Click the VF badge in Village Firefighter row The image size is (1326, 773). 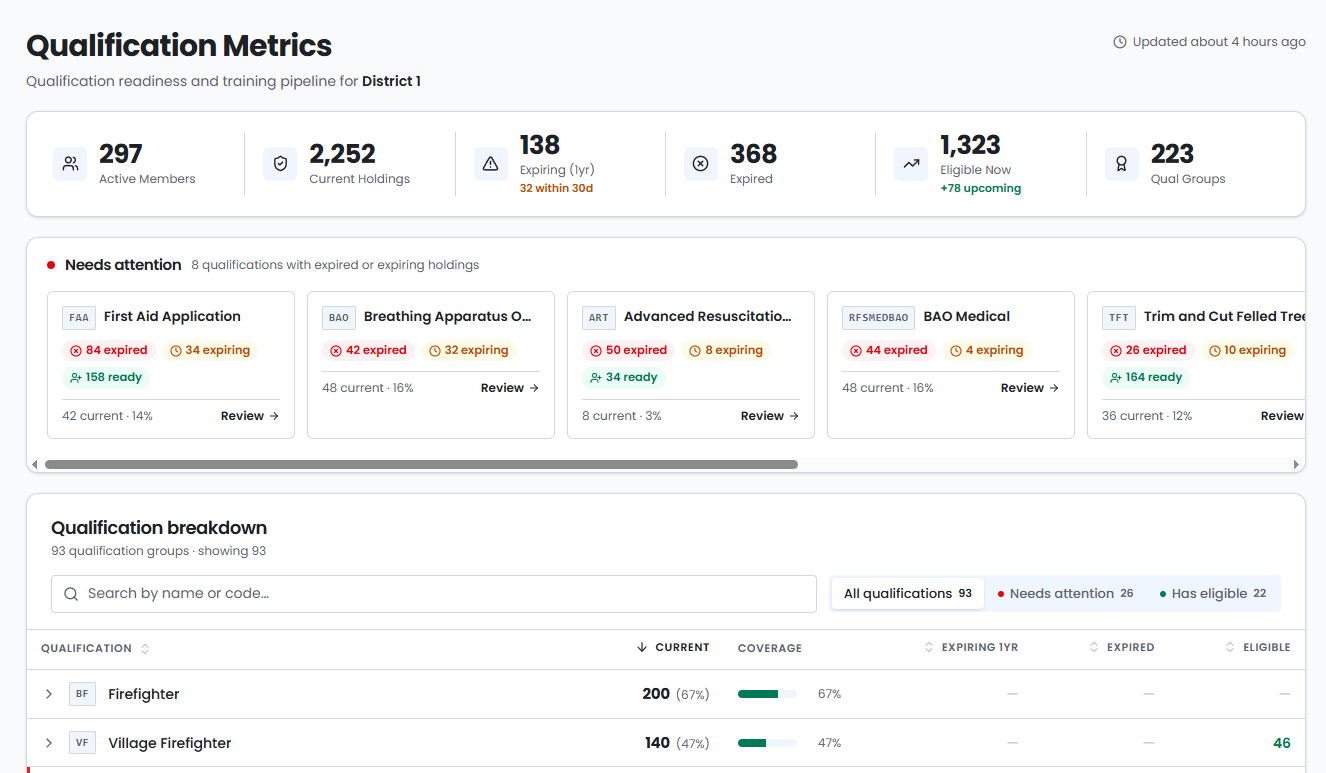[x=82, y=743]
